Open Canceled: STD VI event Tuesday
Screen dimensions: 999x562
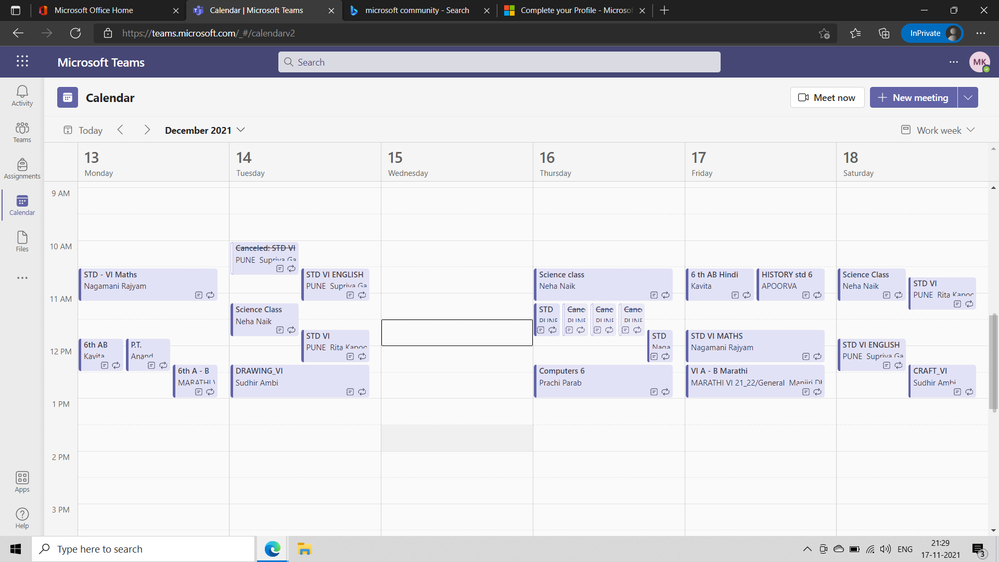pos(264,257)
